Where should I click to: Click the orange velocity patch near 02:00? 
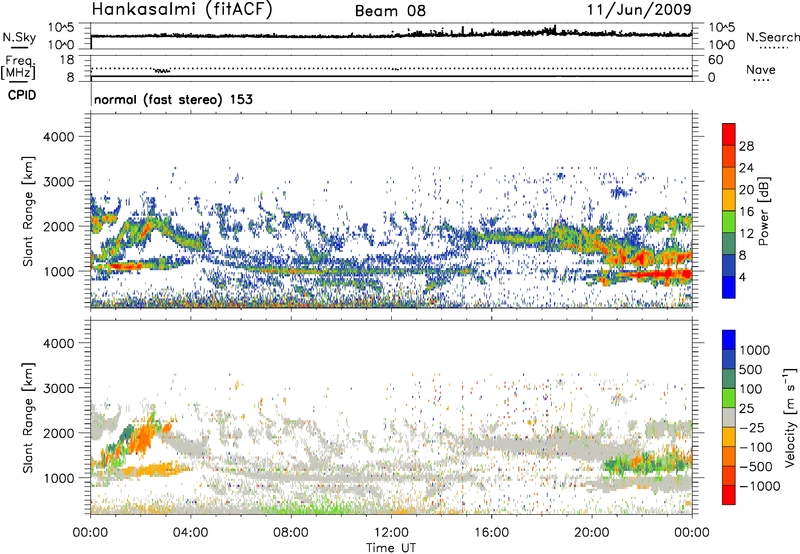pyautogui.click(x=143, y=438)
